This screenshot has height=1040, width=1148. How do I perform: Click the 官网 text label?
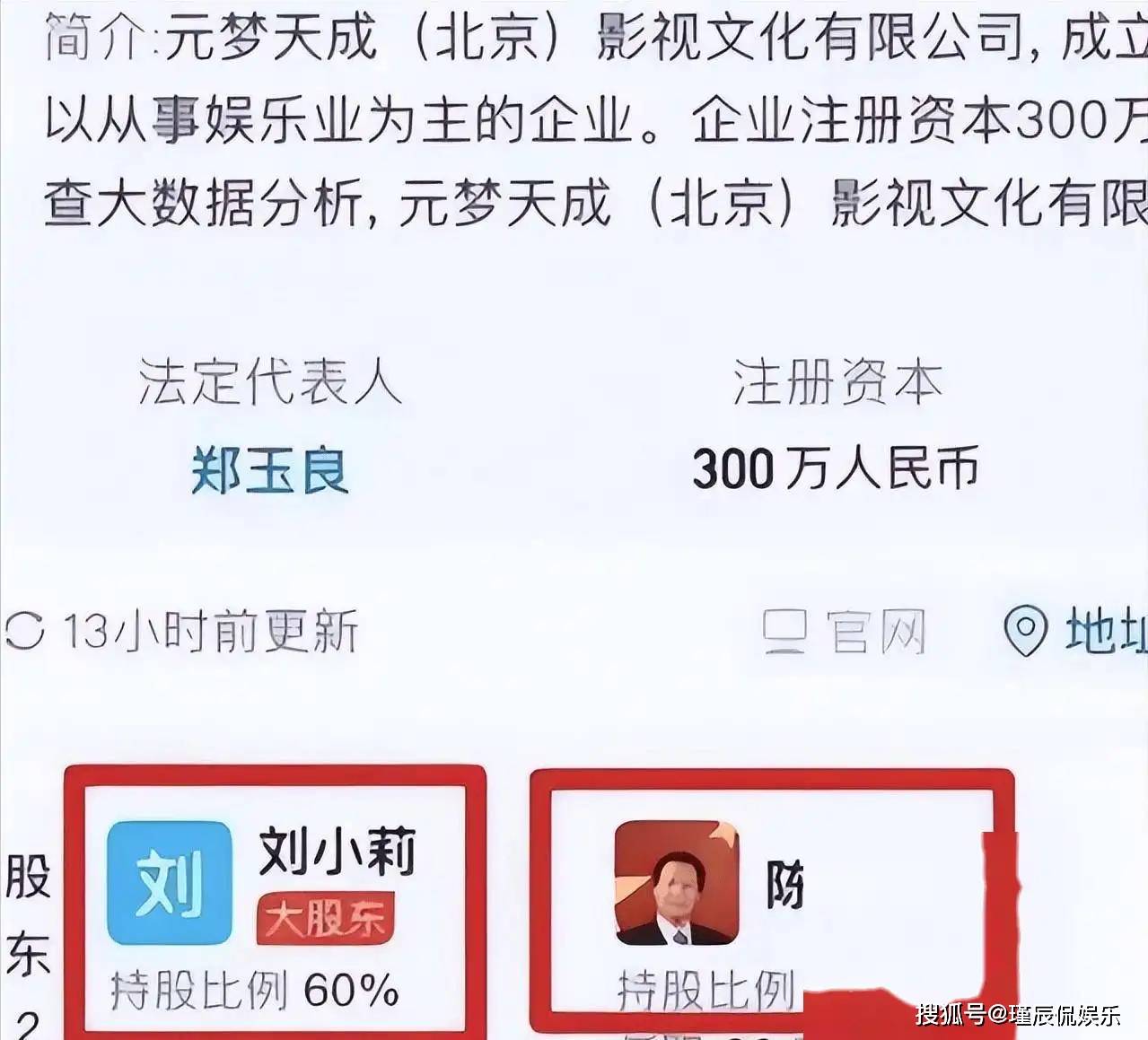point(876,632)
